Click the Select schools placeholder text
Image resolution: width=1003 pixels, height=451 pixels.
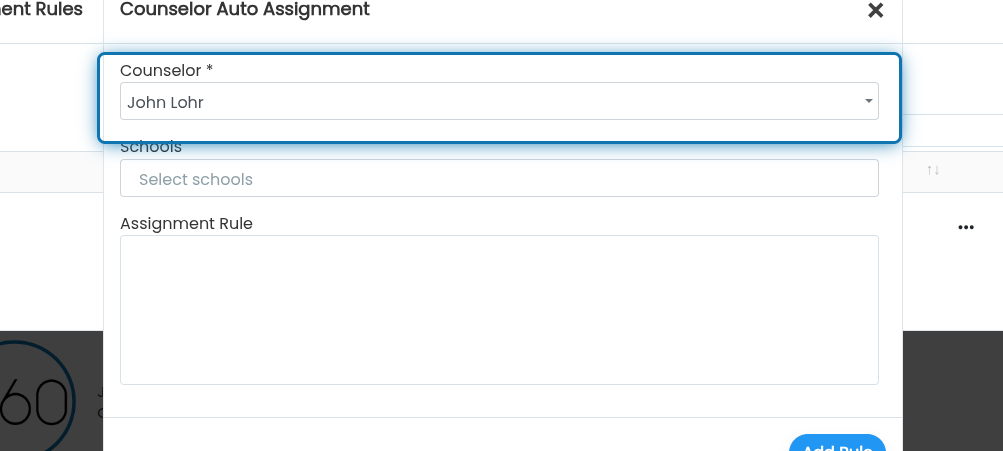coord(196,179)
